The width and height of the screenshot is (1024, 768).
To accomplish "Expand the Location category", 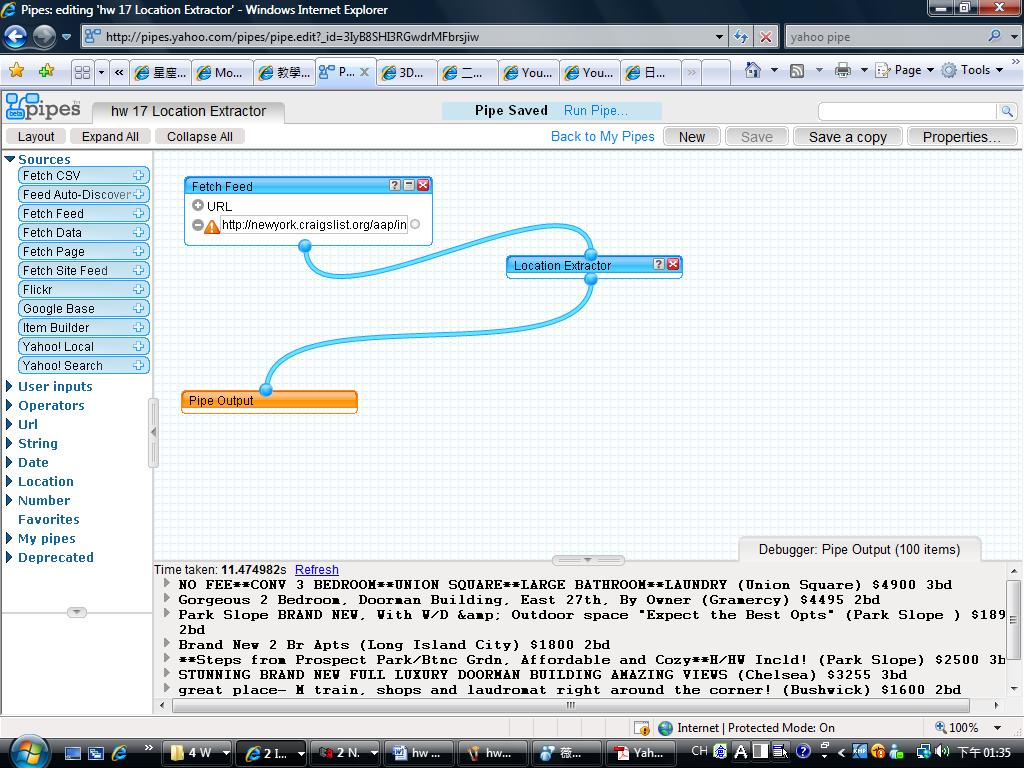I will click(x=9, y=481).
